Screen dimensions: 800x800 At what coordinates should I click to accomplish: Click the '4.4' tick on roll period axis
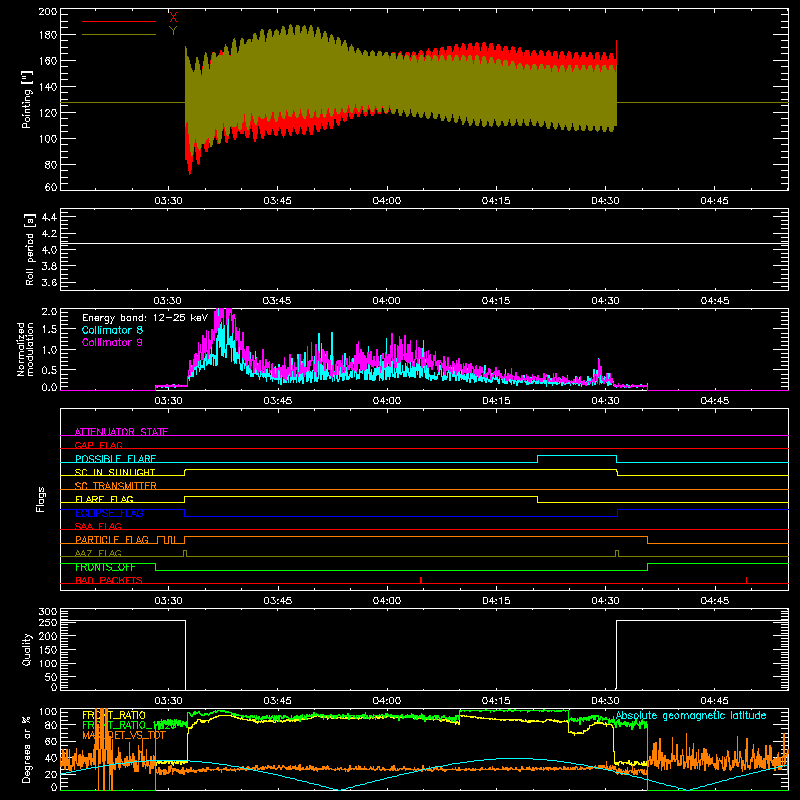(x=49, y=217)
